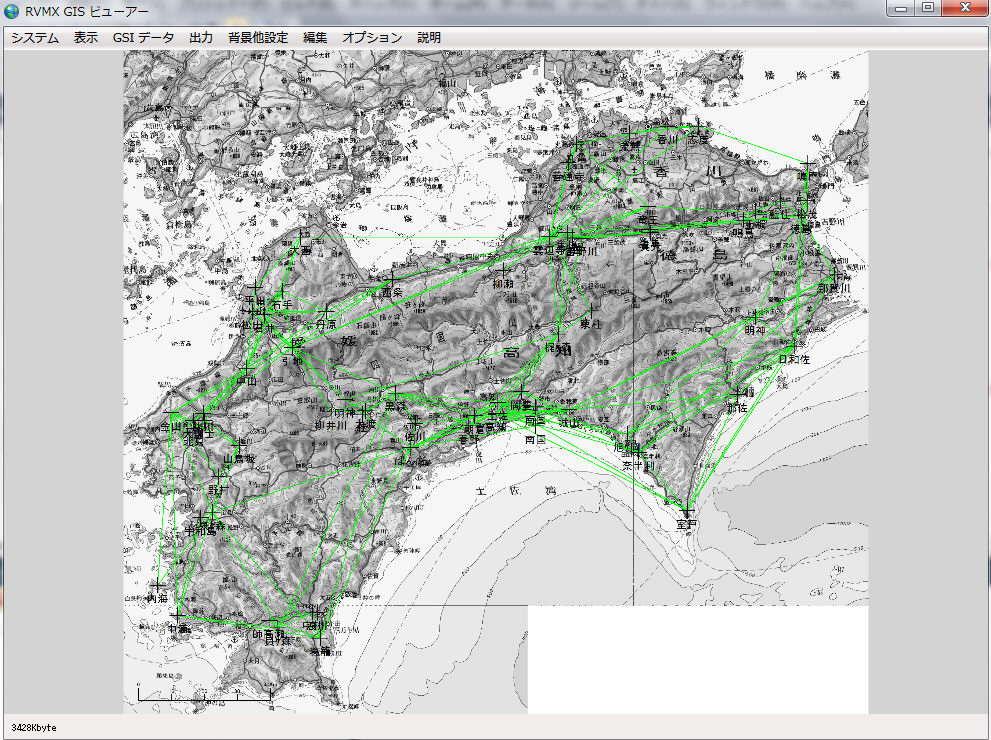
Task: Minimize the RVMX GIS viewer window
Action: point(903,9)
